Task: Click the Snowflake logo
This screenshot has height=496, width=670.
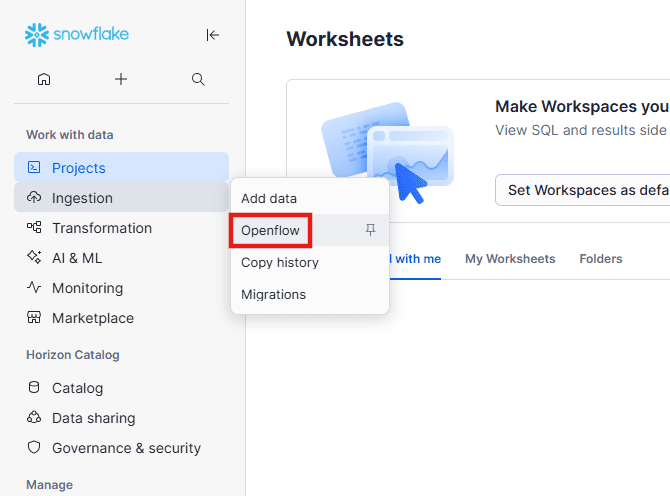Action: [76, 35]
